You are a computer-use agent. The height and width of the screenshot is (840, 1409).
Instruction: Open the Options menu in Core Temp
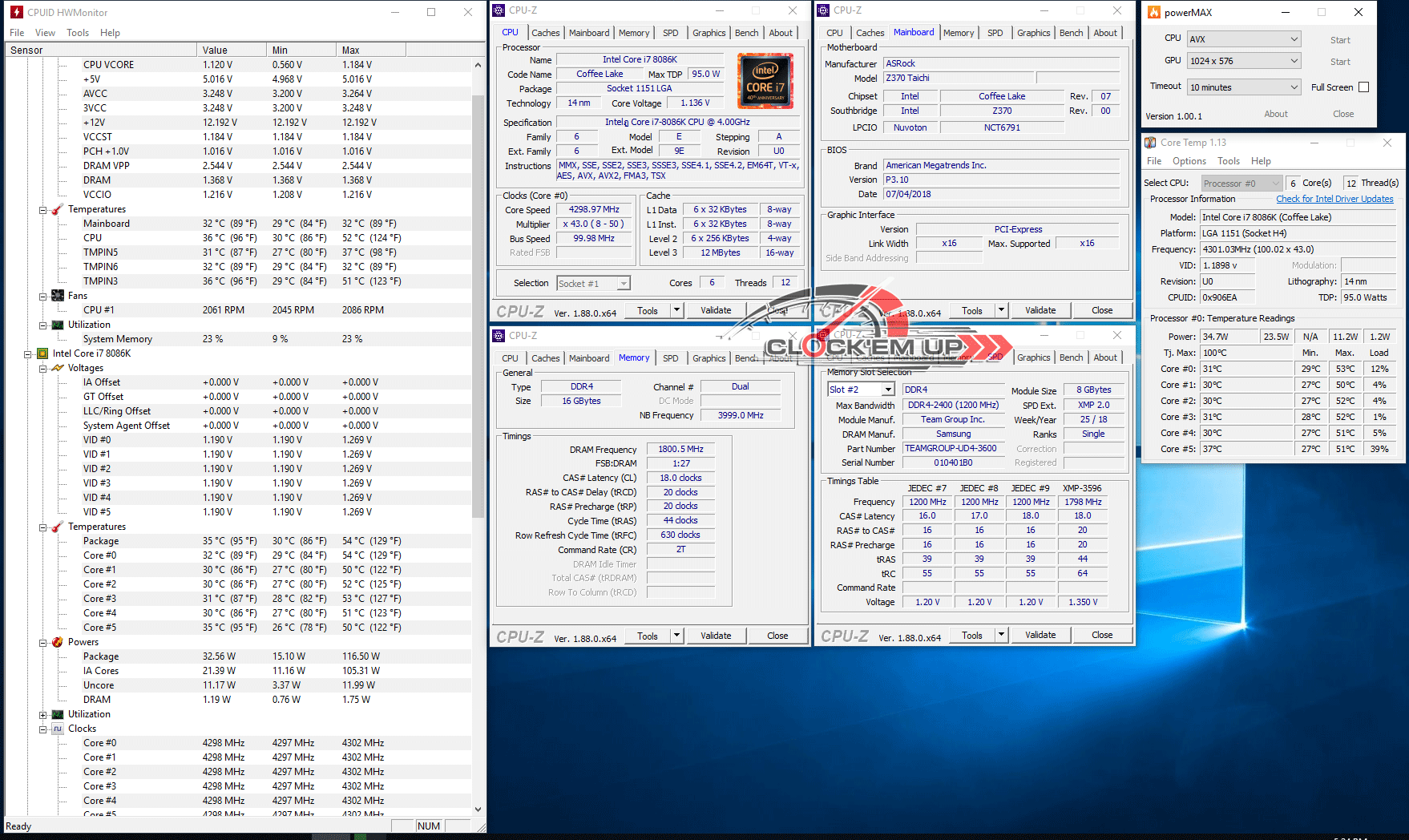pyautogui.click(x=1189, y=161)
